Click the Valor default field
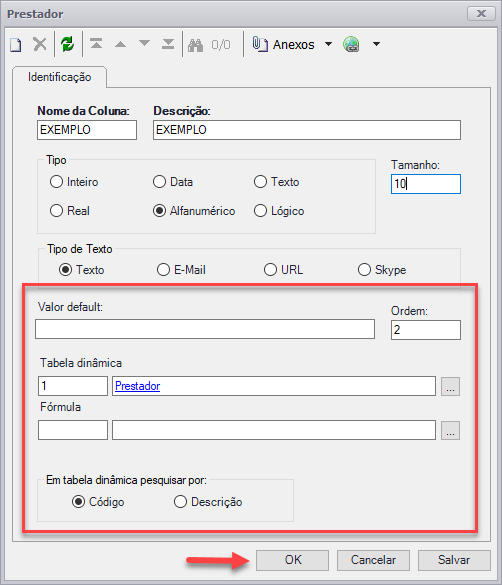Screen dimensions: 502x585 coord(205,329)
